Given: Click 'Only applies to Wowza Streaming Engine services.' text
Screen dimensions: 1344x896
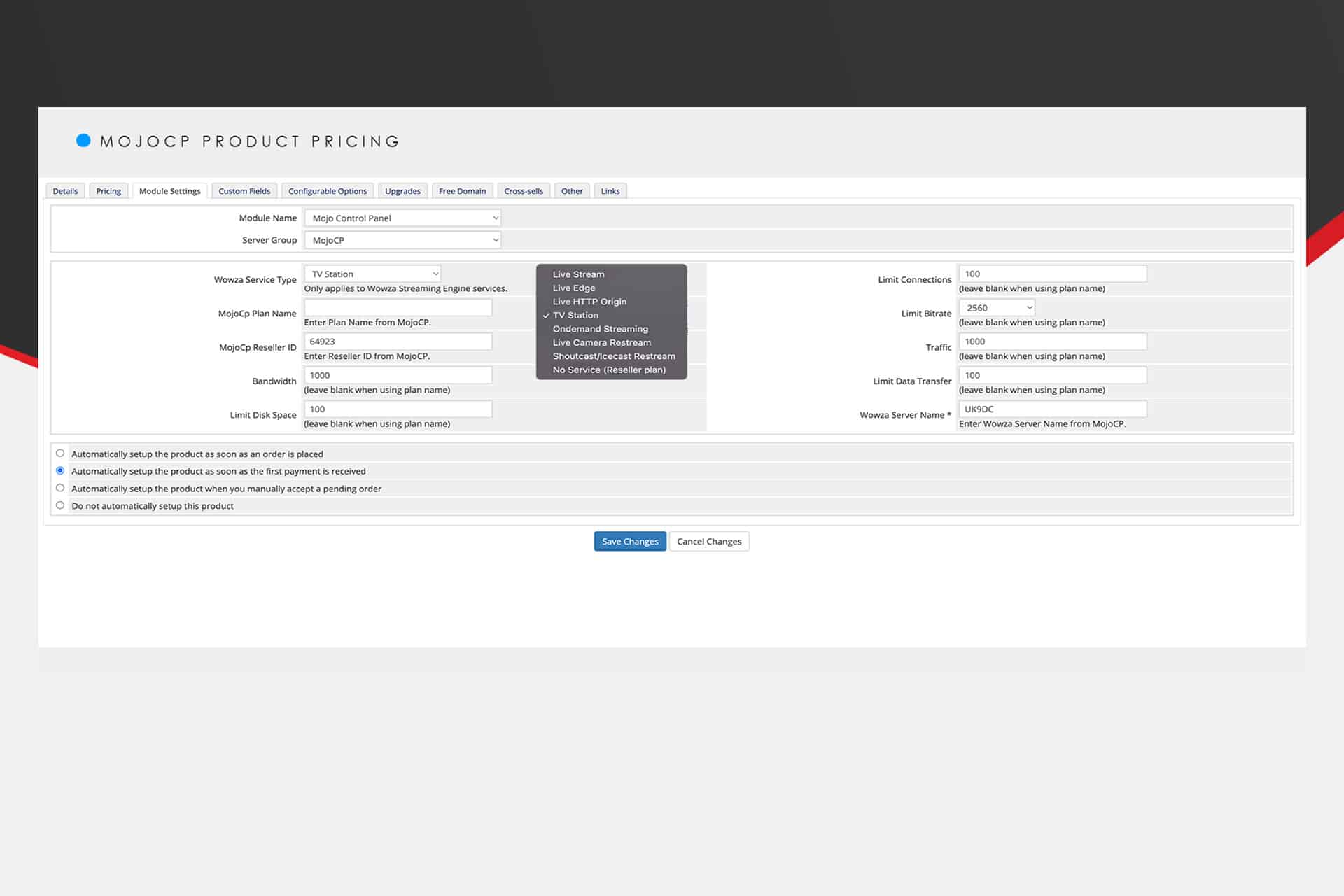Looking at the screenshot, I should [x=406, y=288].
